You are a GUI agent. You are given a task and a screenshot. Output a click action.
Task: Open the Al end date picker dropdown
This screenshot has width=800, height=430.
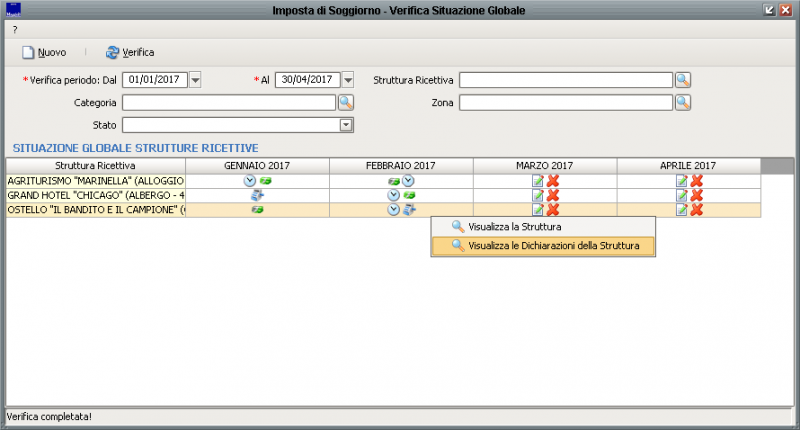[x=348, y=80]
